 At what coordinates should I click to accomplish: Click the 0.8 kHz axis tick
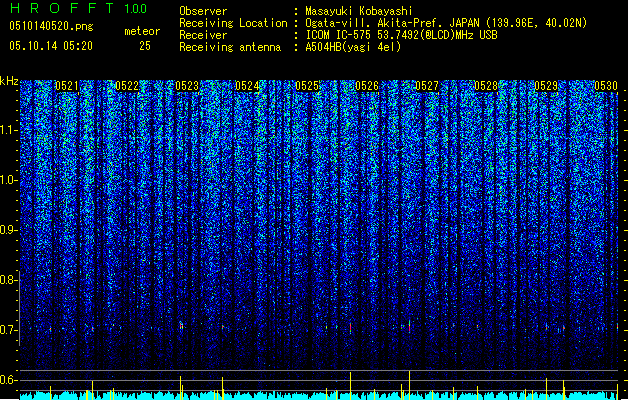tap(9, 280)
